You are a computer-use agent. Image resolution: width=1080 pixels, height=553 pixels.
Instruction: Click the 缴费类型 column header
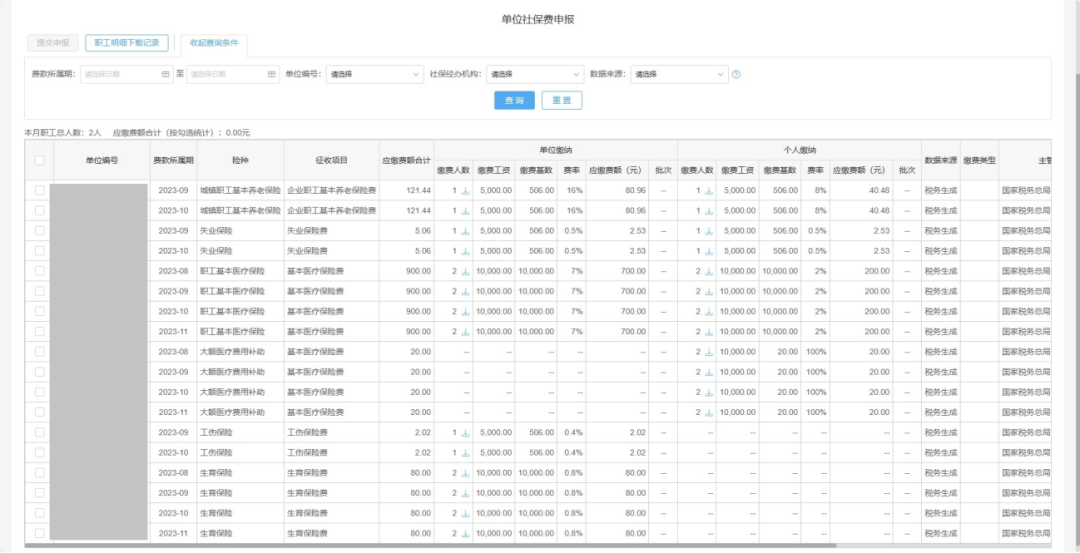click(x=979, y=160)
